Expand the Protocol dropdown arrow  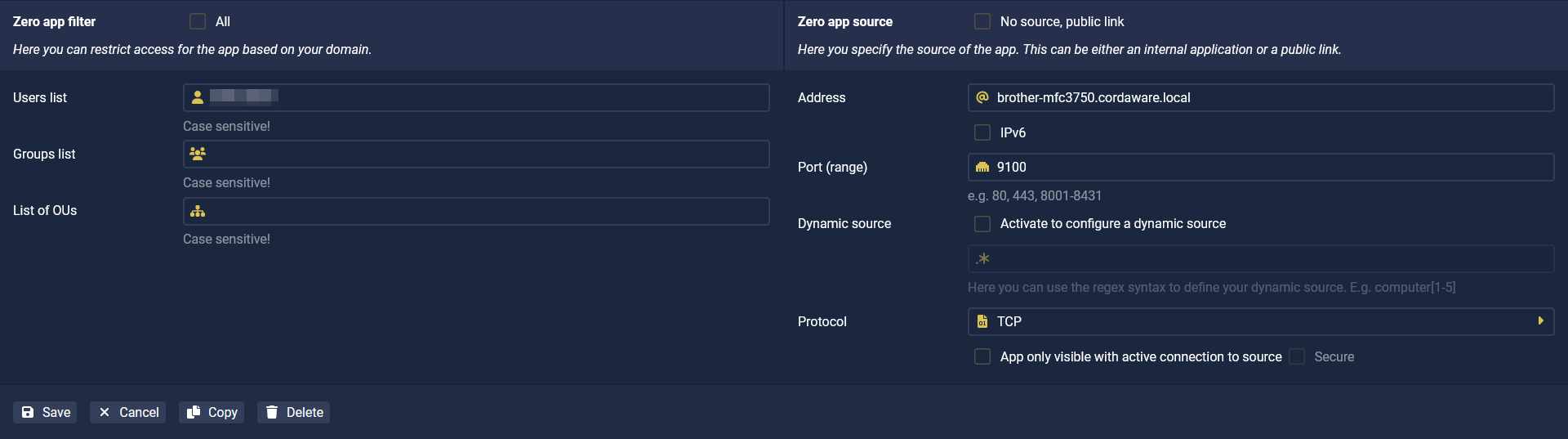(x=1540, y=321)
